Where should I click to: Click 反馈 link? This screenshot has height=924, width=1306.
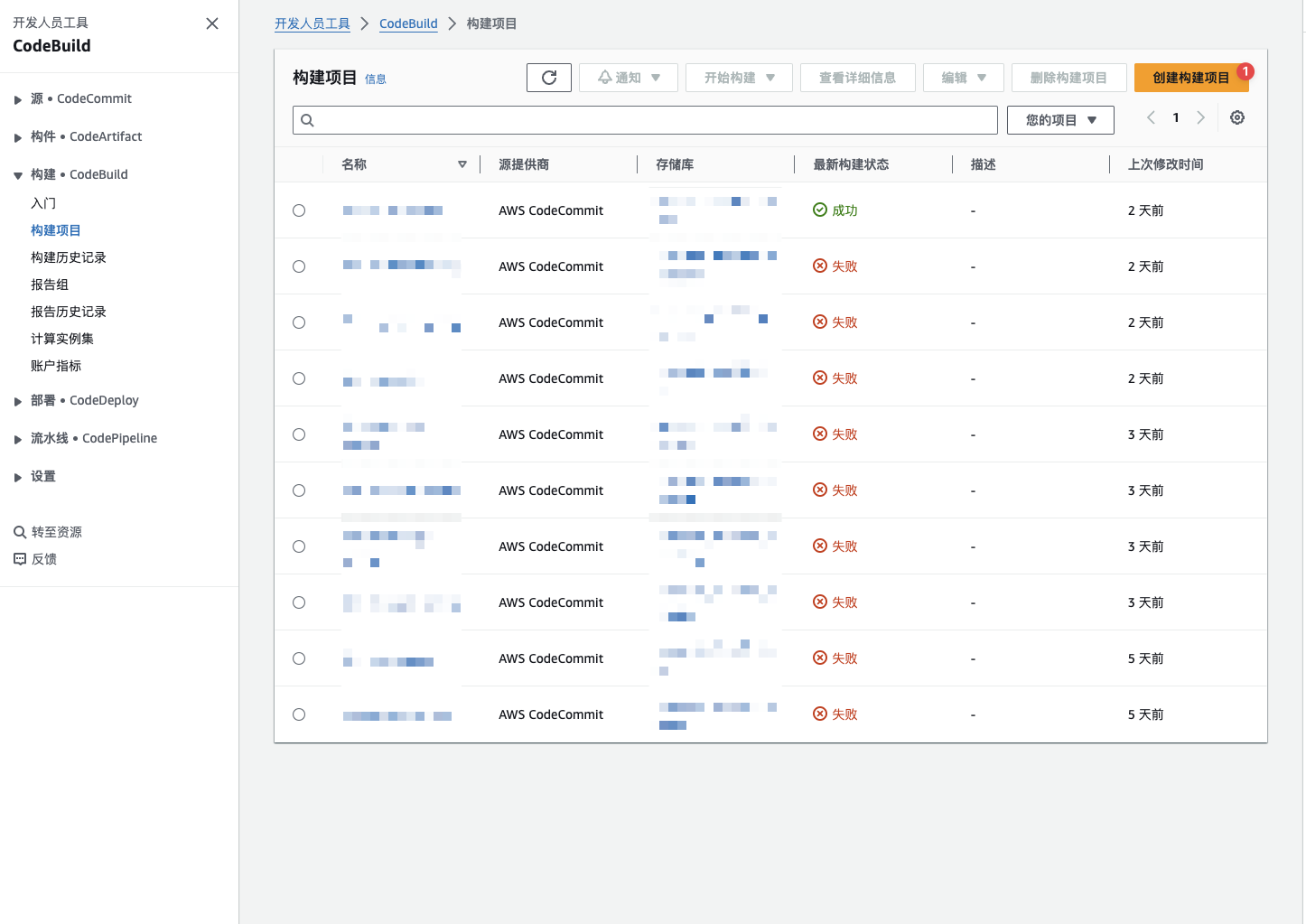44,559
